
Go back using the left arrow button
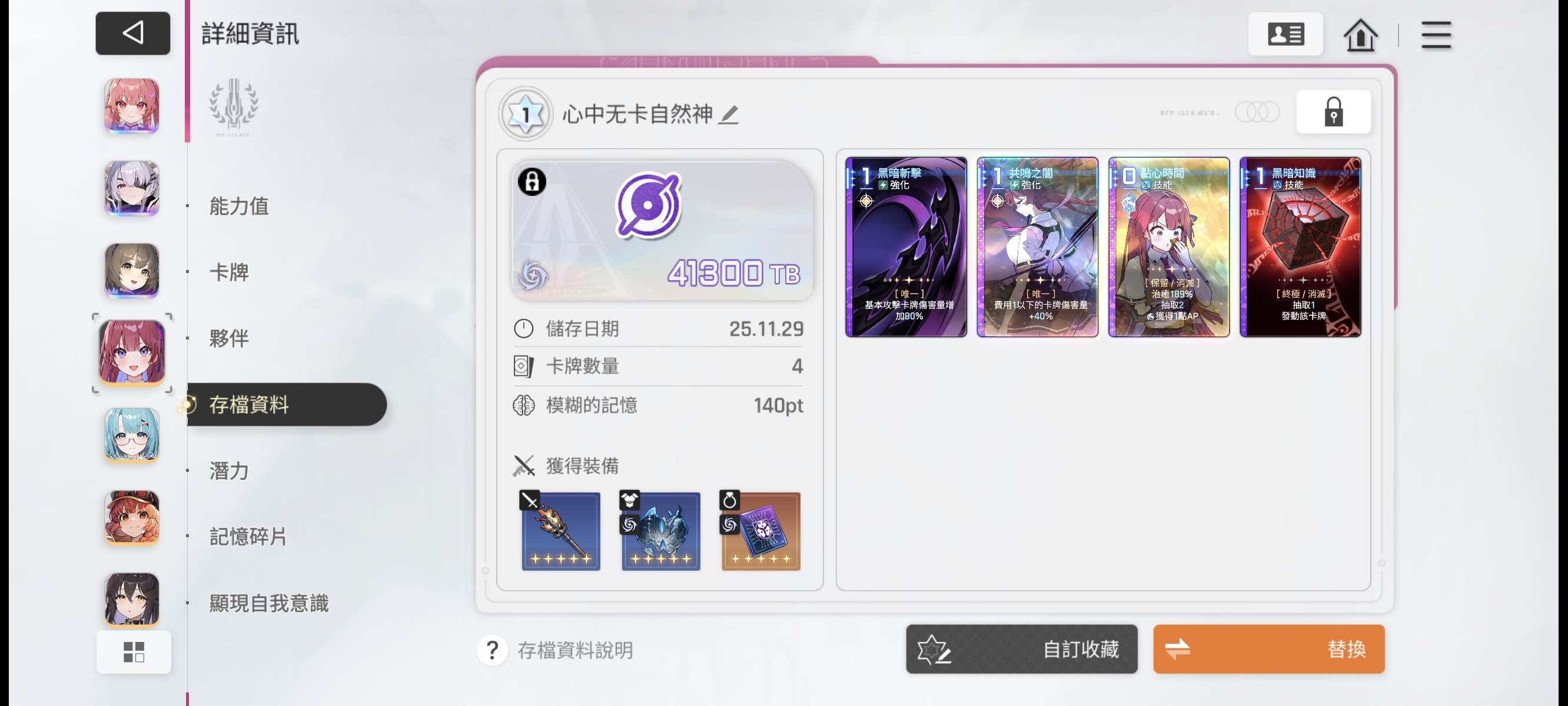pyautogui.click(x=132, y=33)
